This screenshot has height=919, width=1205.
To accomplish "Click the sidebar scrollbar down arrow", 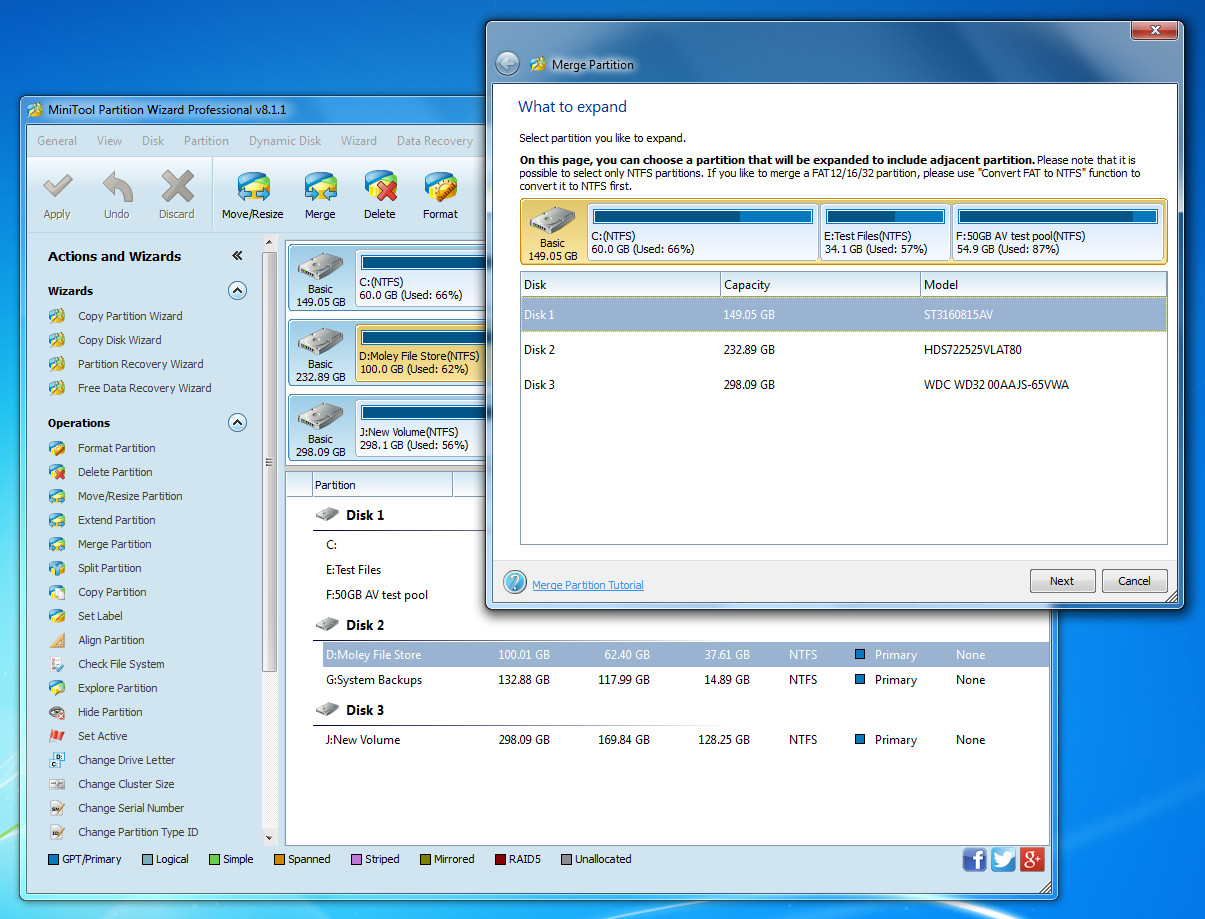I will pos(269,838).
